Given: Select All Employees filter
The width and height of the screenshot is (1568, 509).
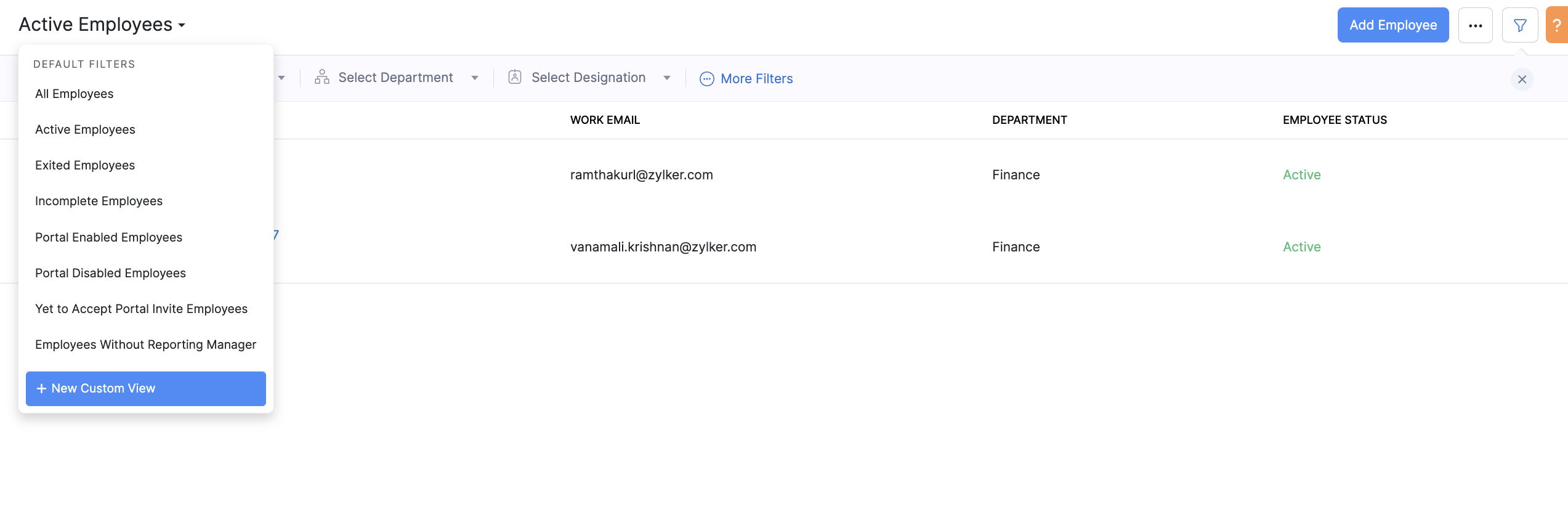Looking at the screenshot, I should pos(75,94).
